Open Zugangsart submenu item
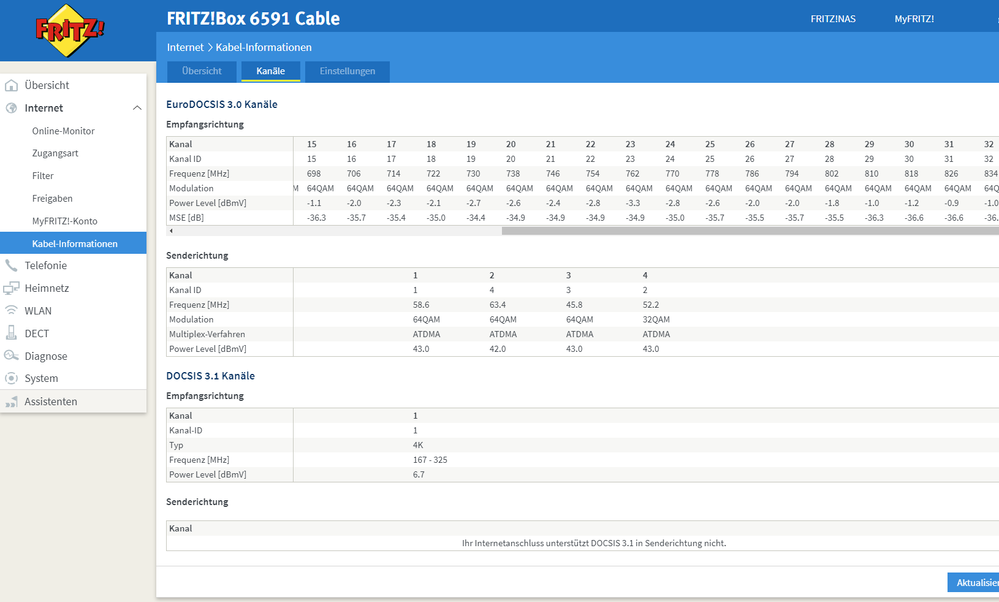Image resolution: width=999 pixels, height=602 pixels. pos(55,154)
